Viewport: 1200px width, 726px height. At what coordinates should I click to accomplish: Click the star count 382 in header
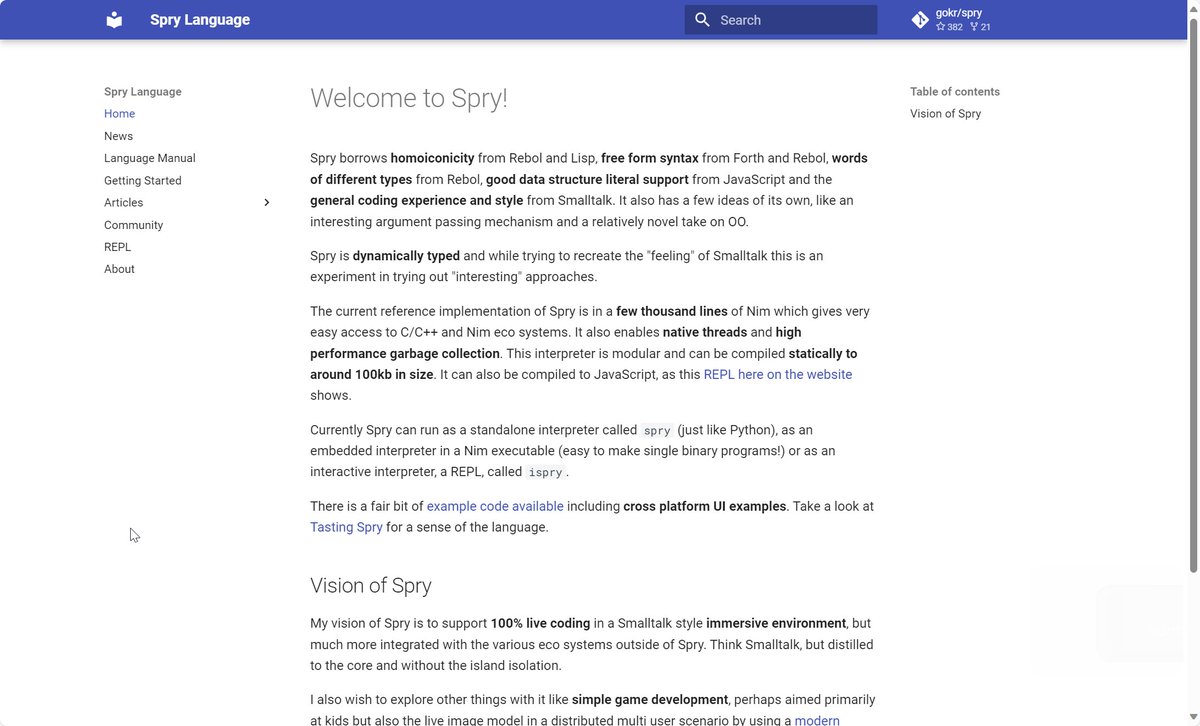pos(949,27)
